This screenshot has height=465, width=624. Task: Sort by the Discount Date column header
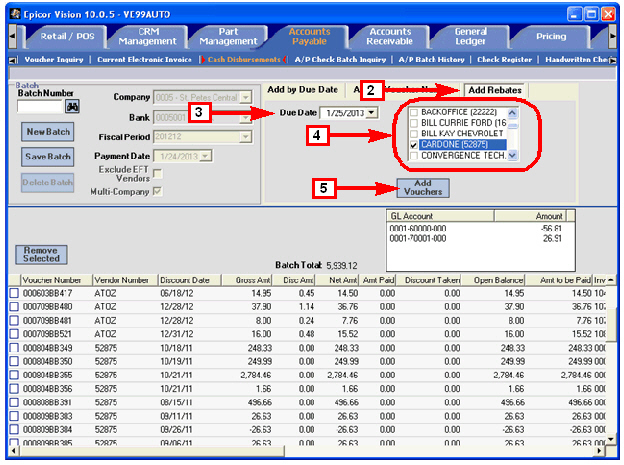tap(189, 280)
